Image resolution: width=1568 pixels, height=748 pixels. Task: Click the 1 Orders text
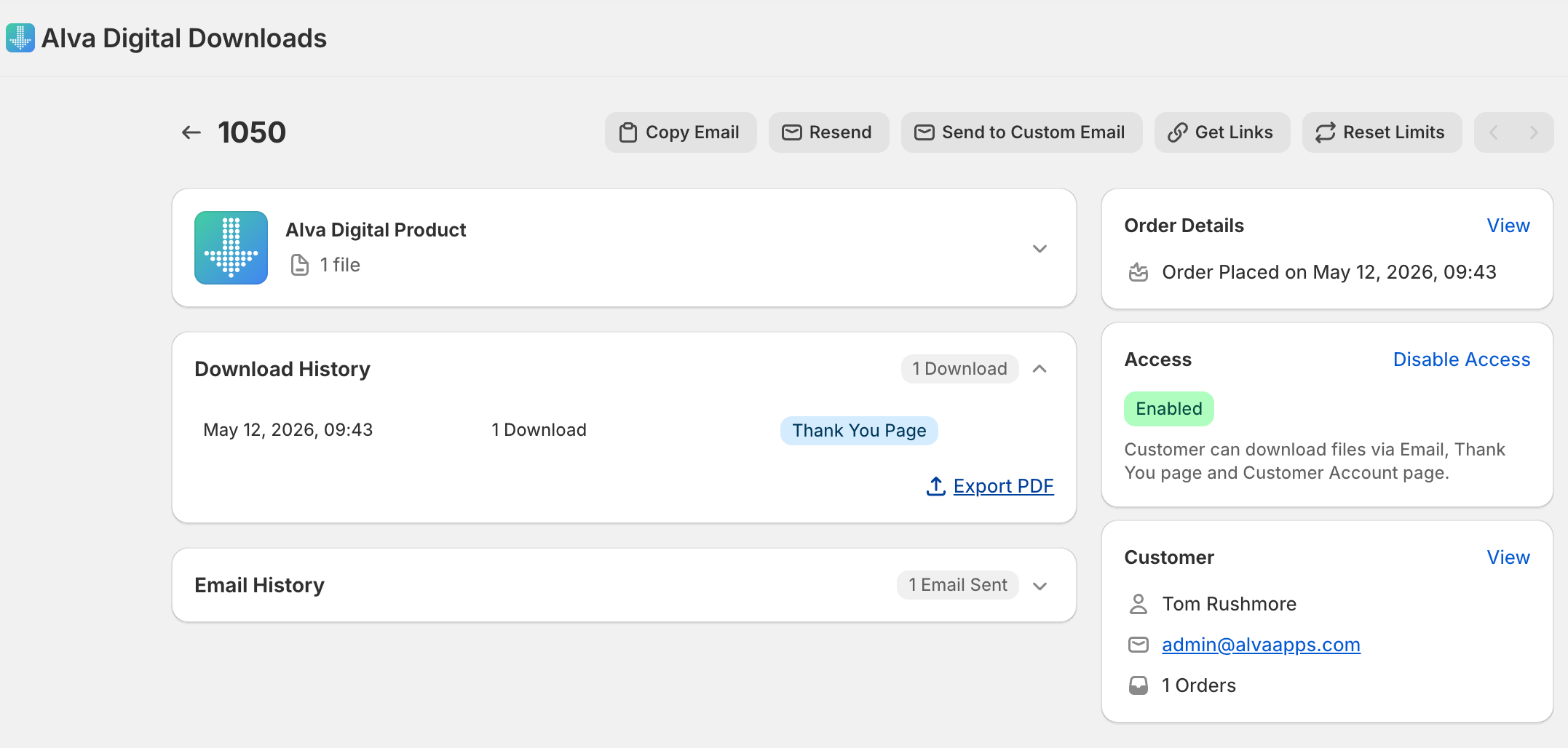pyautogui.click(x=1198, y=685)
